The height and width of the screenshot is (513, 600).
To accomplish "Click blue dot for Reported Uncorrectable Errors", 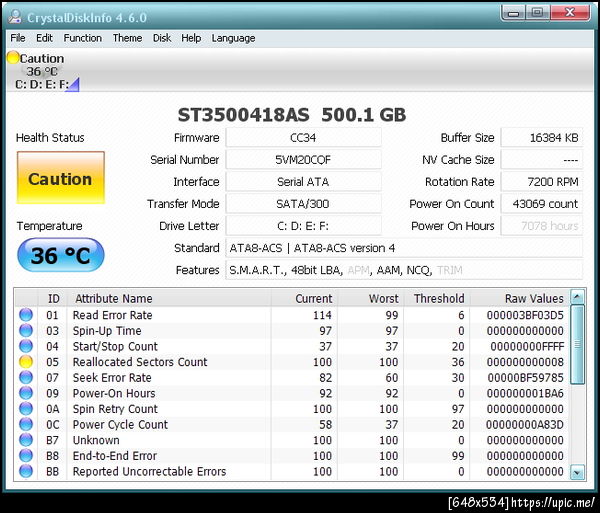I will click(x=26, y=472).
